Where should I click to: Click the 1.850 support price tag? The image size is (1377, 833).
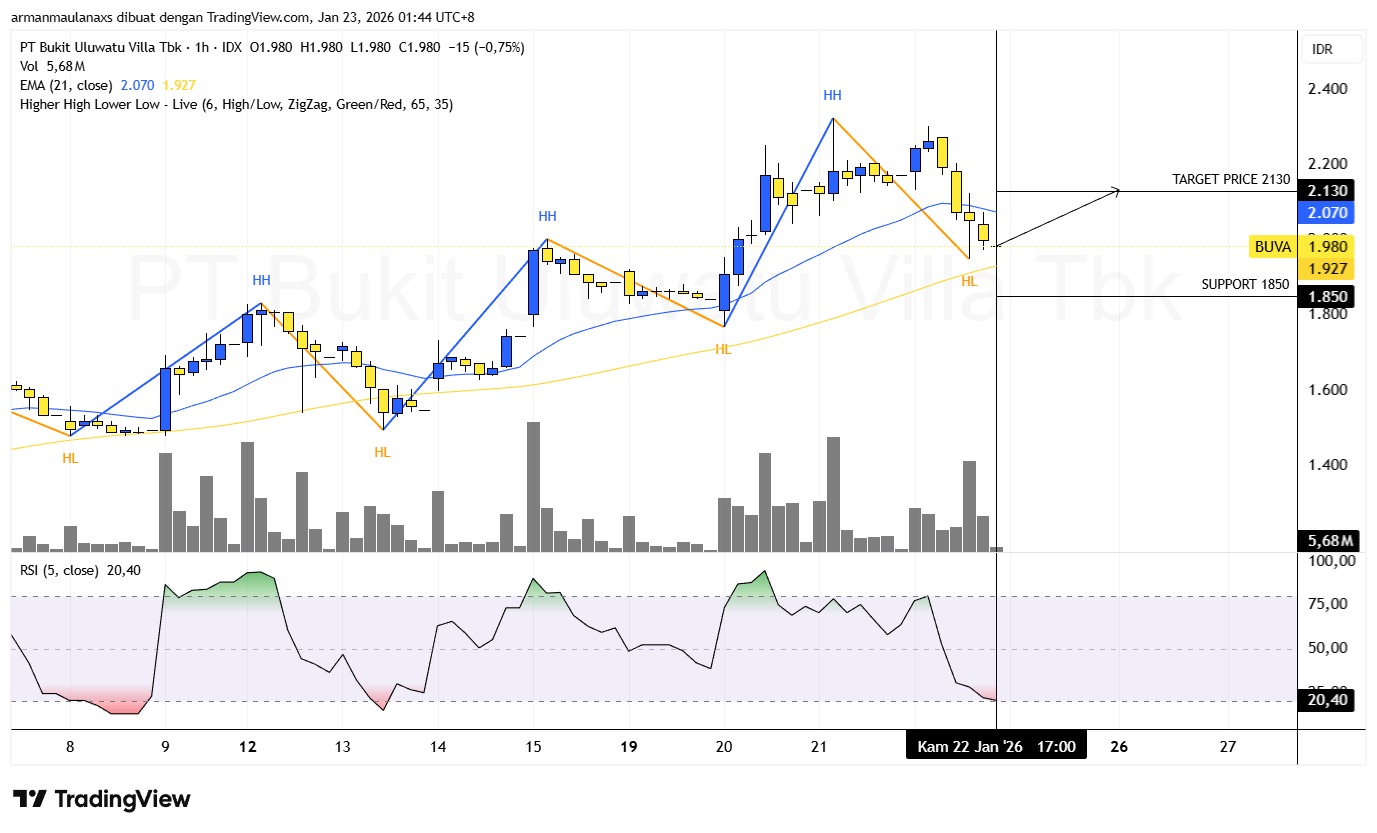coord(1327,296)
